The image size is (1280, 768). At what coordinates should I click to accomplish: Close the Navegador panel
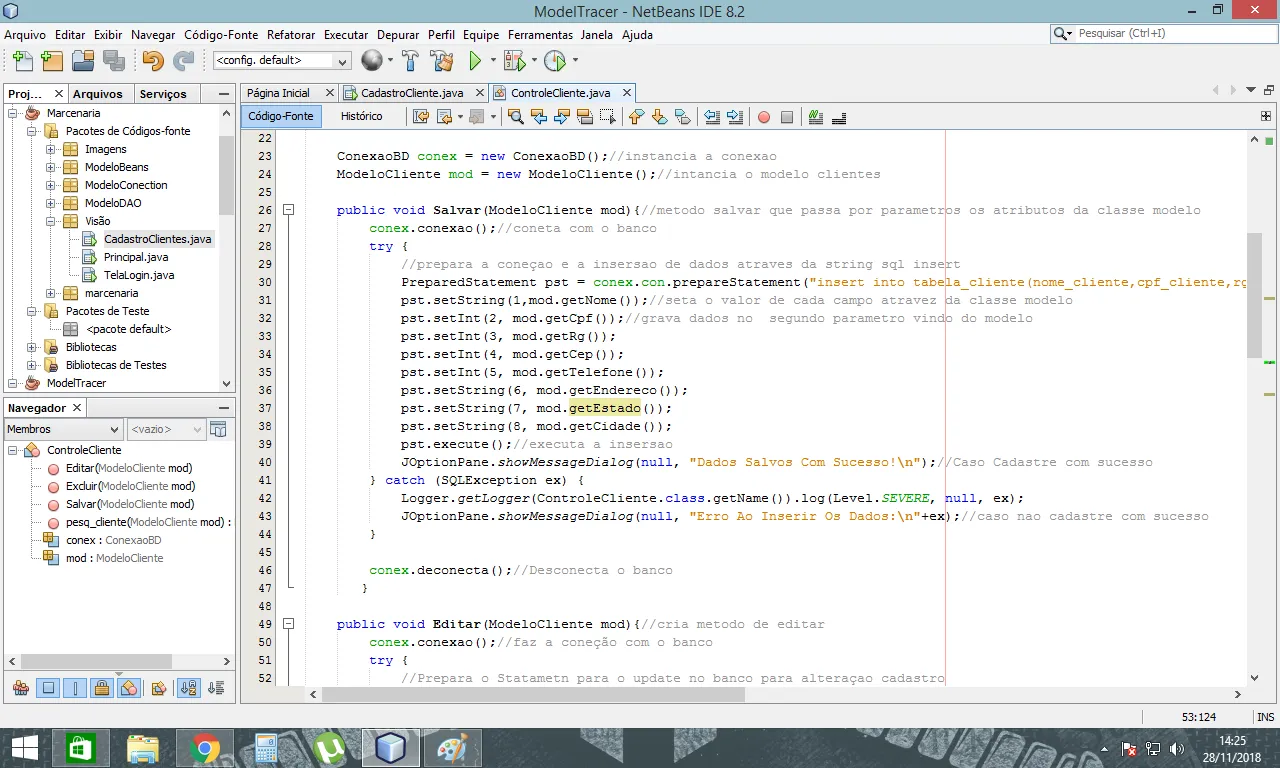tap(77, 408)
